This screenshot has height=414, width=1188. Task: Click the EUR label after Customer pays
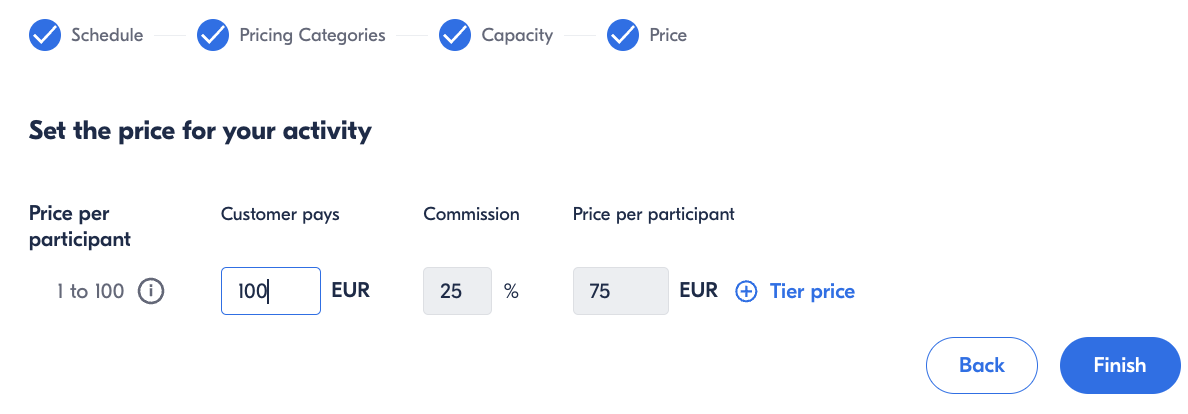[x=351, y=290]
